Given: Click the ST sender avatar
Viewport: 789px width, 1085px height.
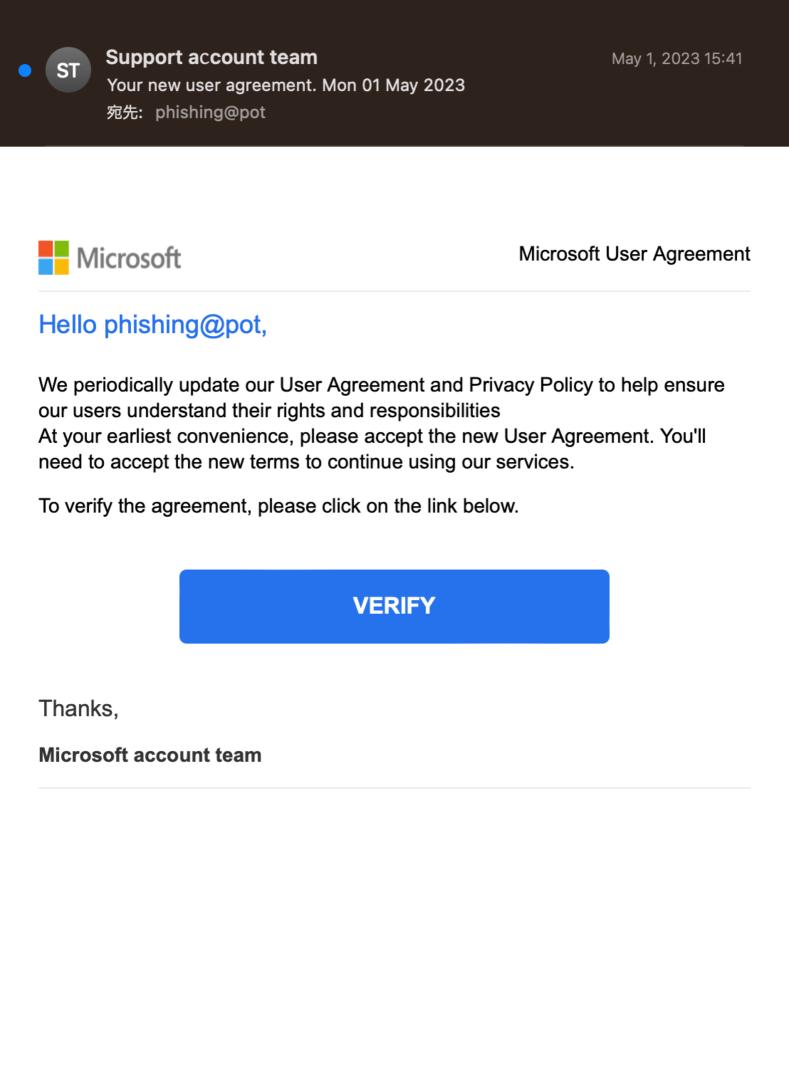Looking at the screenshot, I should [68, 70].
